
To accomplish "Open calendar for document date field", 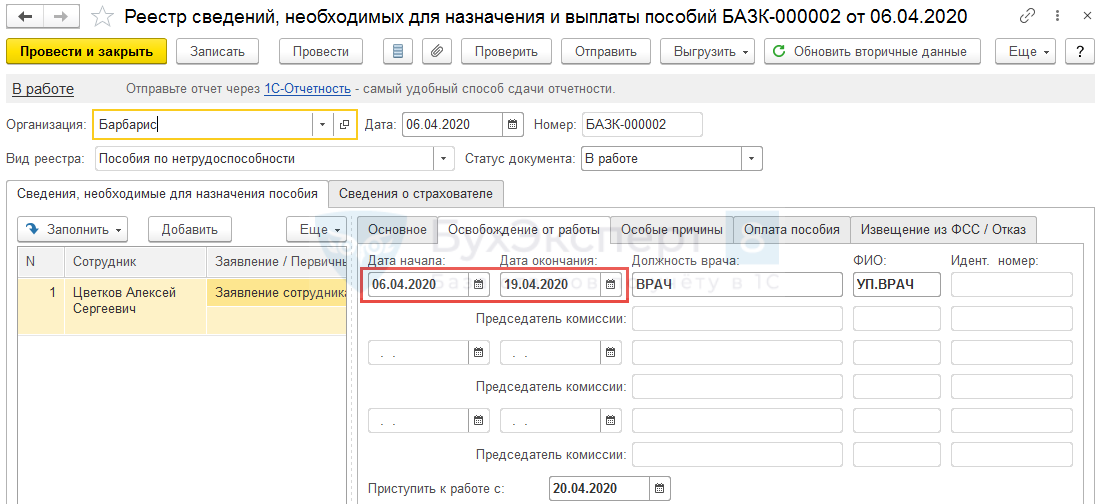I will coord(513,125).
